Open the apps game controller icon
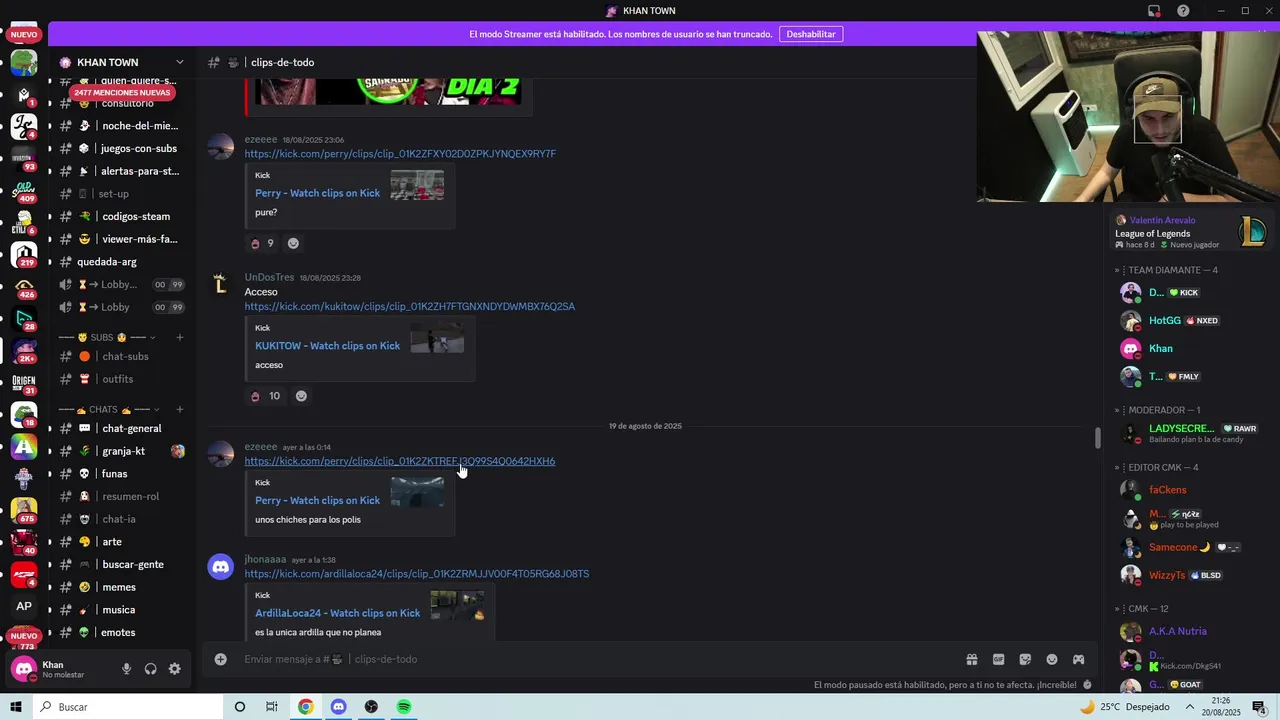Viewport: 1280px width, 720px height. [1078, 659]
